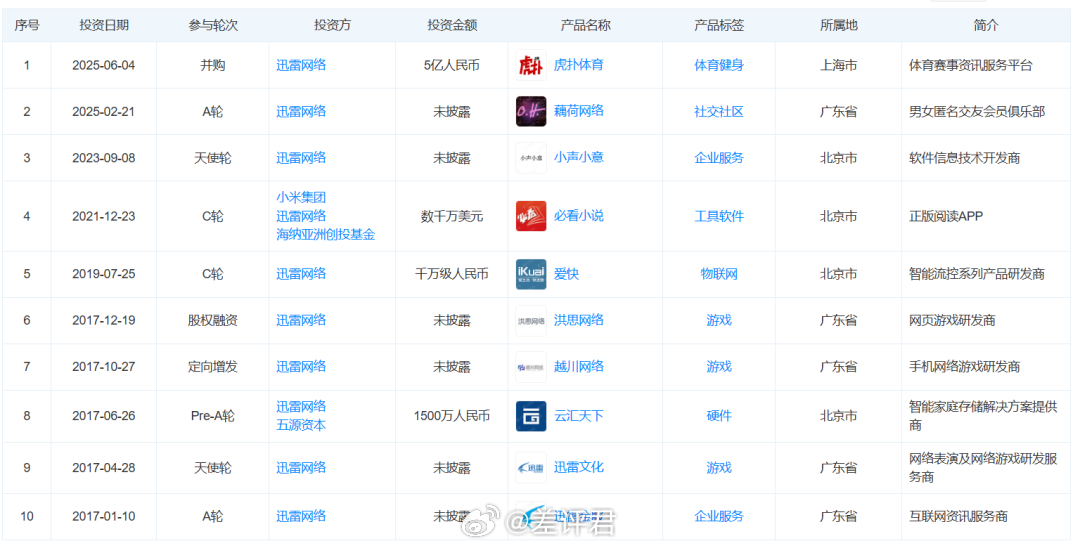Image resolution: width=1080 pixels, height=548 pixels.
Task: Open the 爱快 product link
Action: [566, 273]
